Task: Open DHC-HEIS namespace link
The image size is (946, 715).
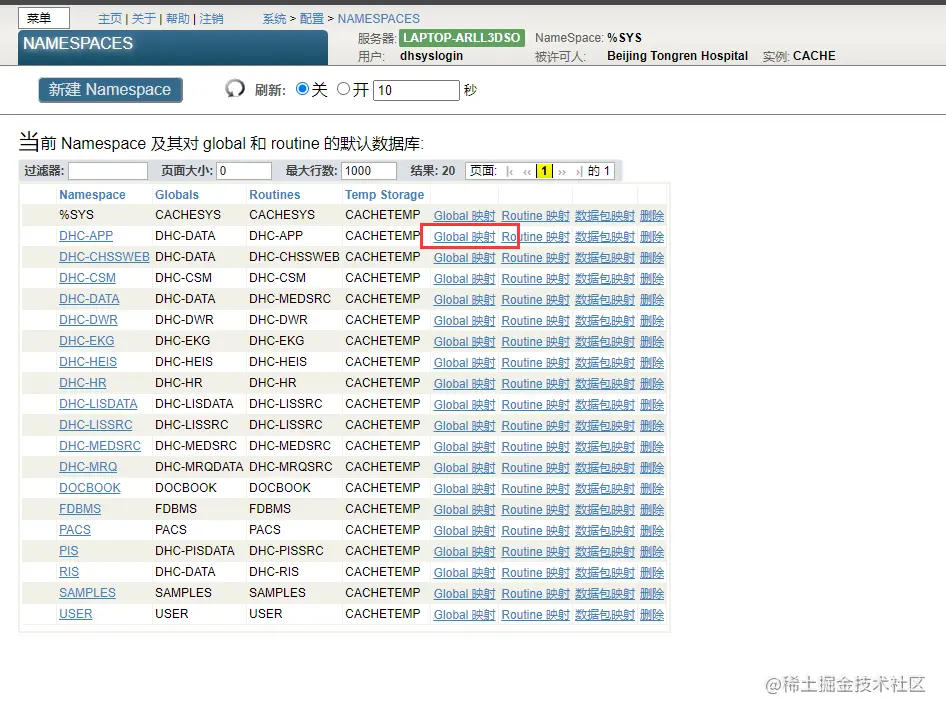Action: click(88, 362)
